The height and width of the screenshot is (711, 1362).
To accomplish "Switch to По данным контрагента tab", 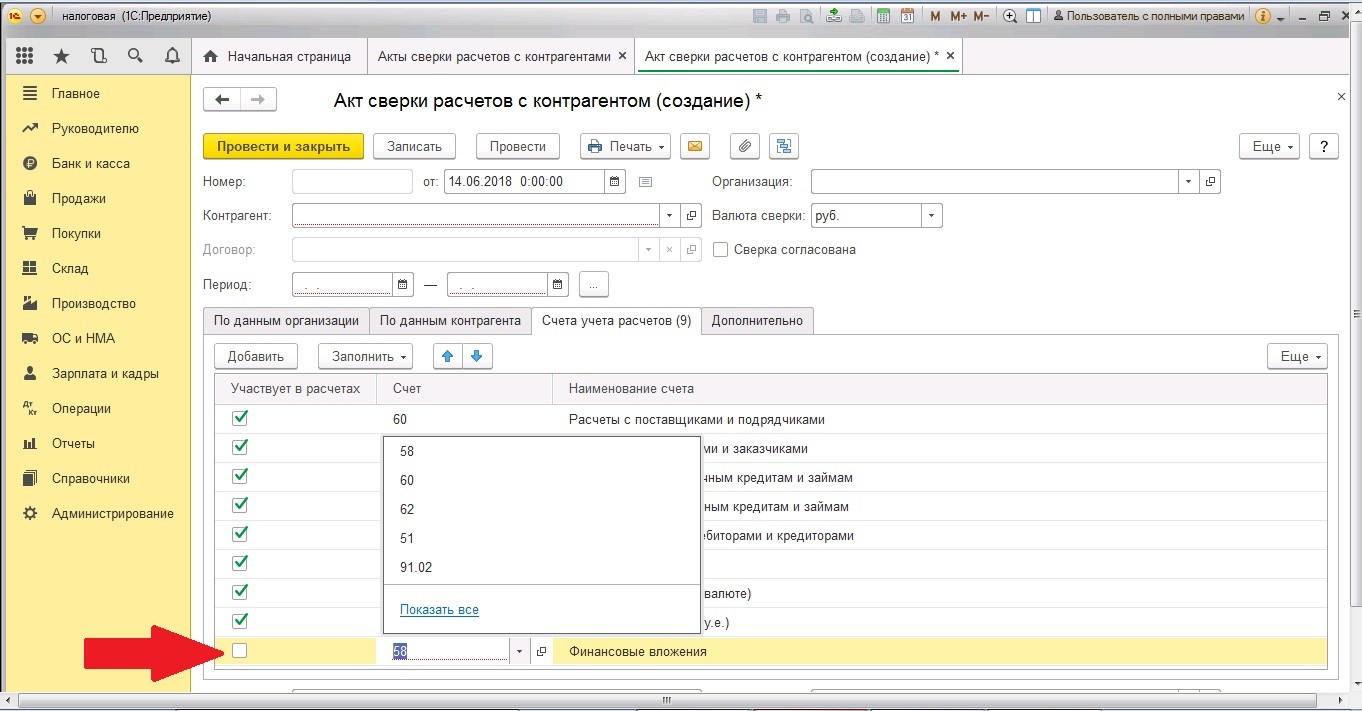I will coord(450,321).
